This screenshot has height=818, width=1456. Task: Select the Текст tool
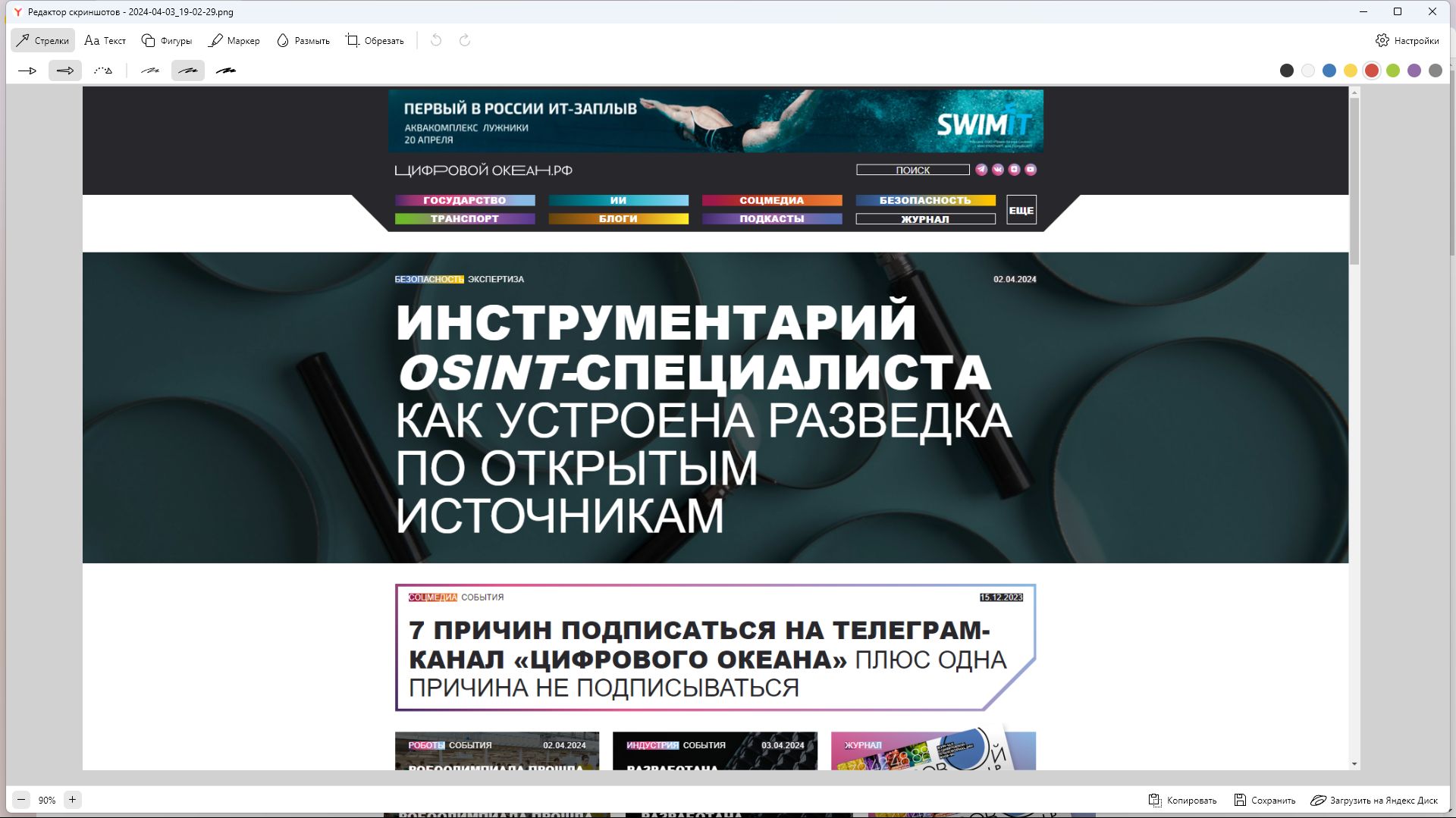click(105, 41)
